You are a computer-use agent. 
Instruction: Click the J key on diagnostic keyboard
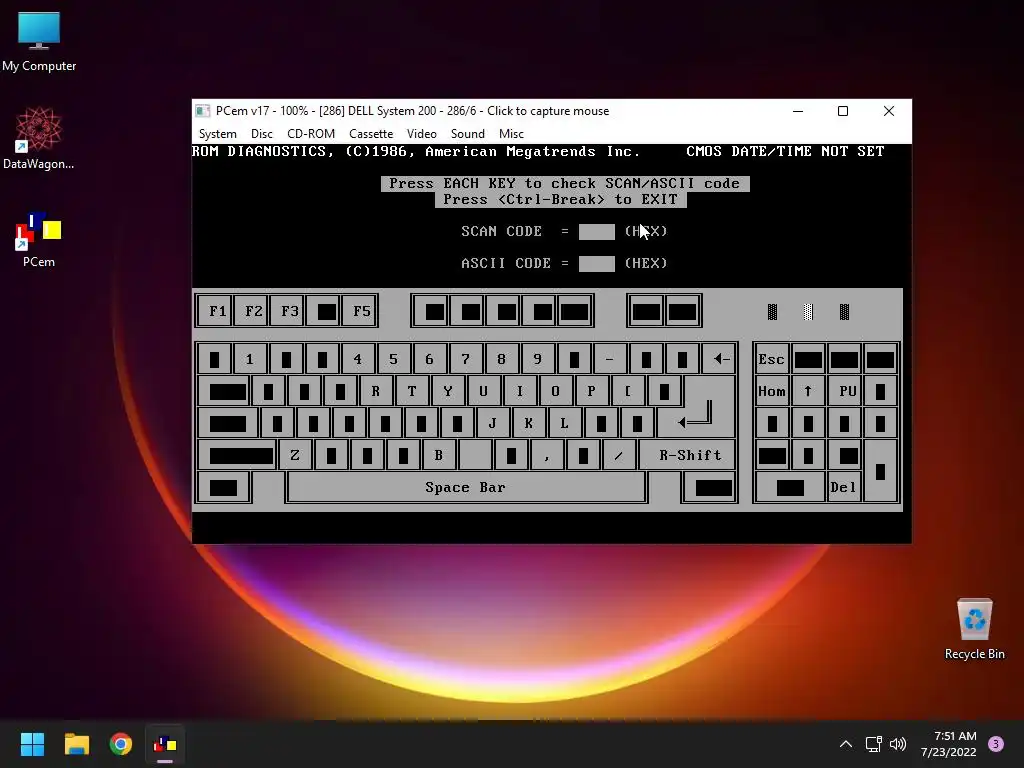492,423
